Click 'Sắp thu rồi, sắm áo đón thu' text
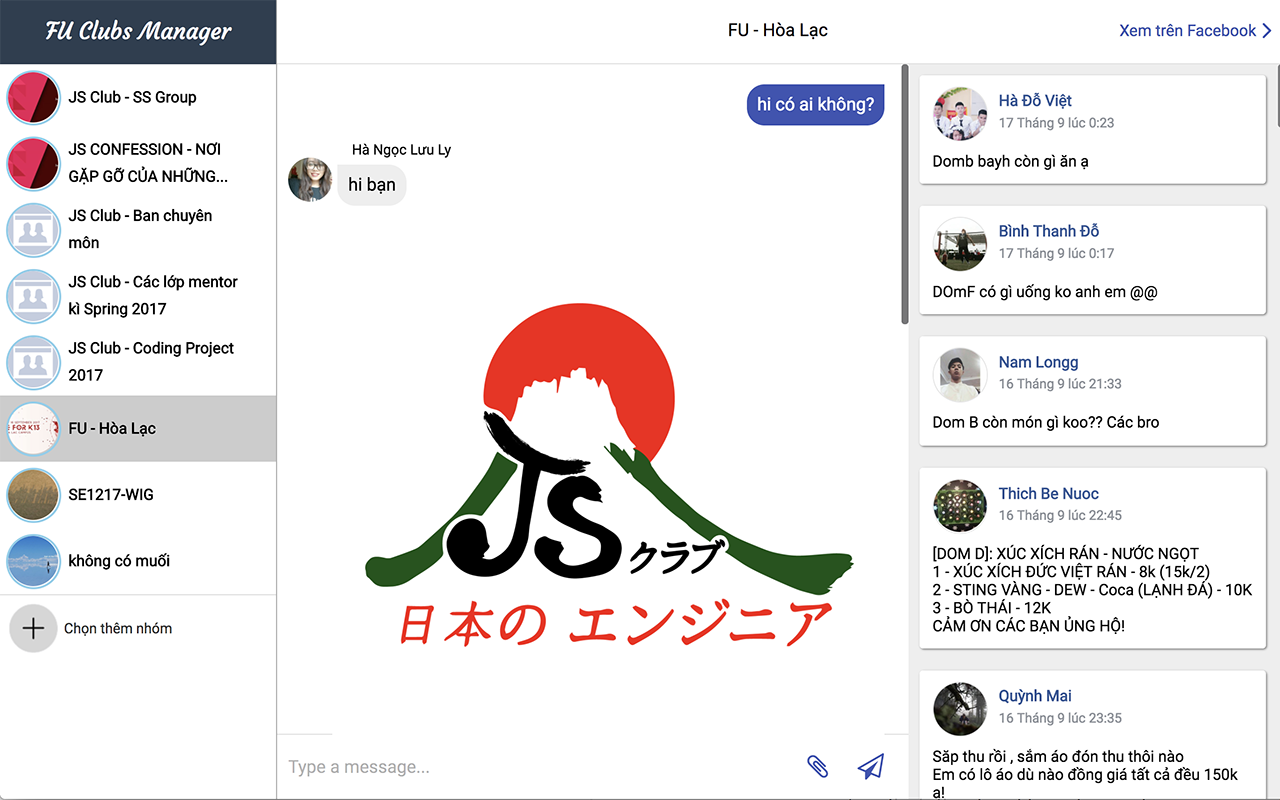Image resolution: width=1280 pixels, height=800 pixels. tap(1058, 757)
